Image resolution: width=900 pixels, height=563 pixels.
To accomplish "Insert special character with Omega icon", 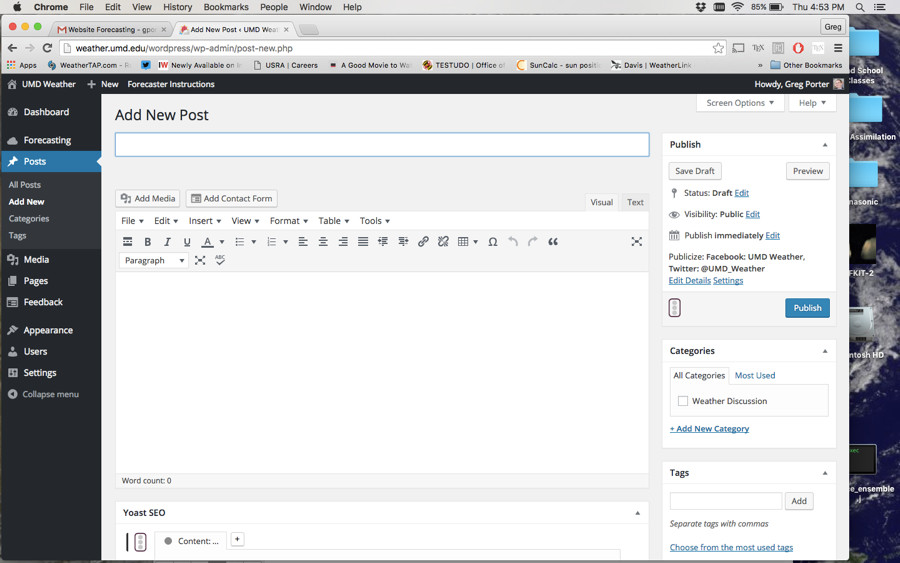I will pos(492,242).
